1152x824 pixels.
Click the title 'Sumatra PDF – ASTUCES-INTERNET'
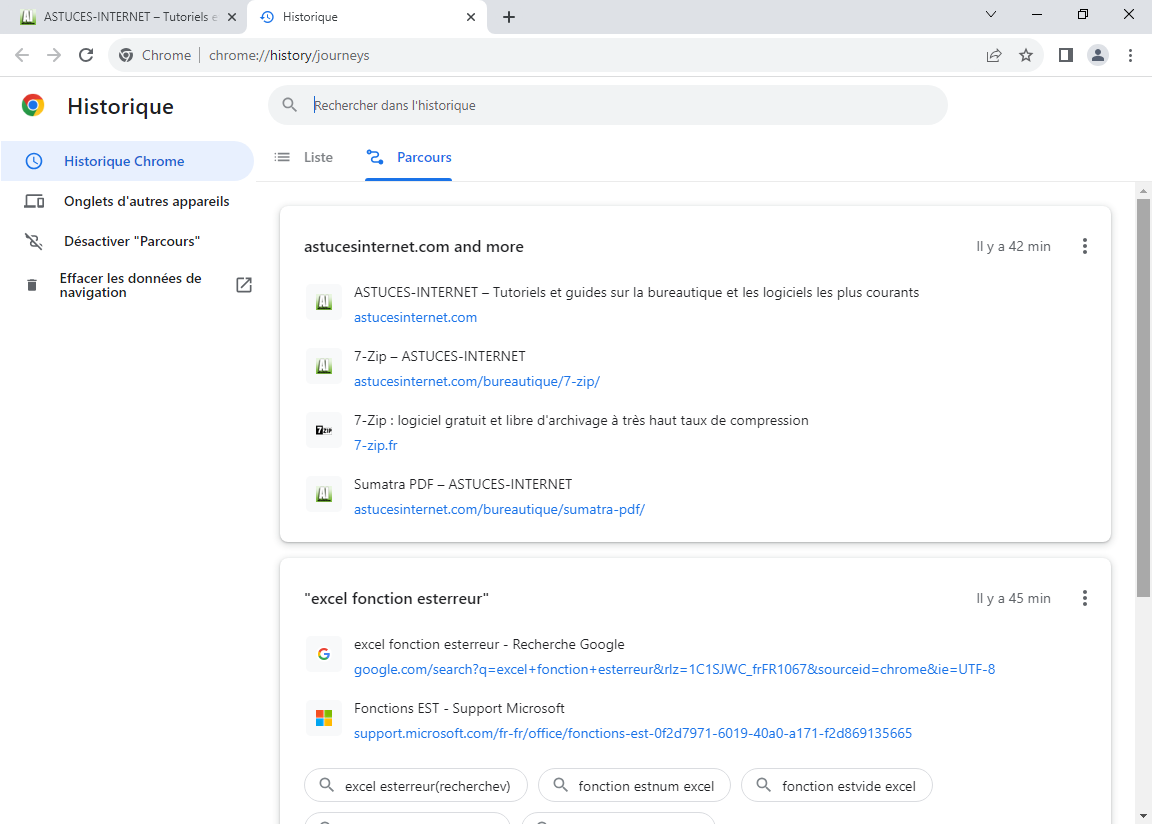463,484
